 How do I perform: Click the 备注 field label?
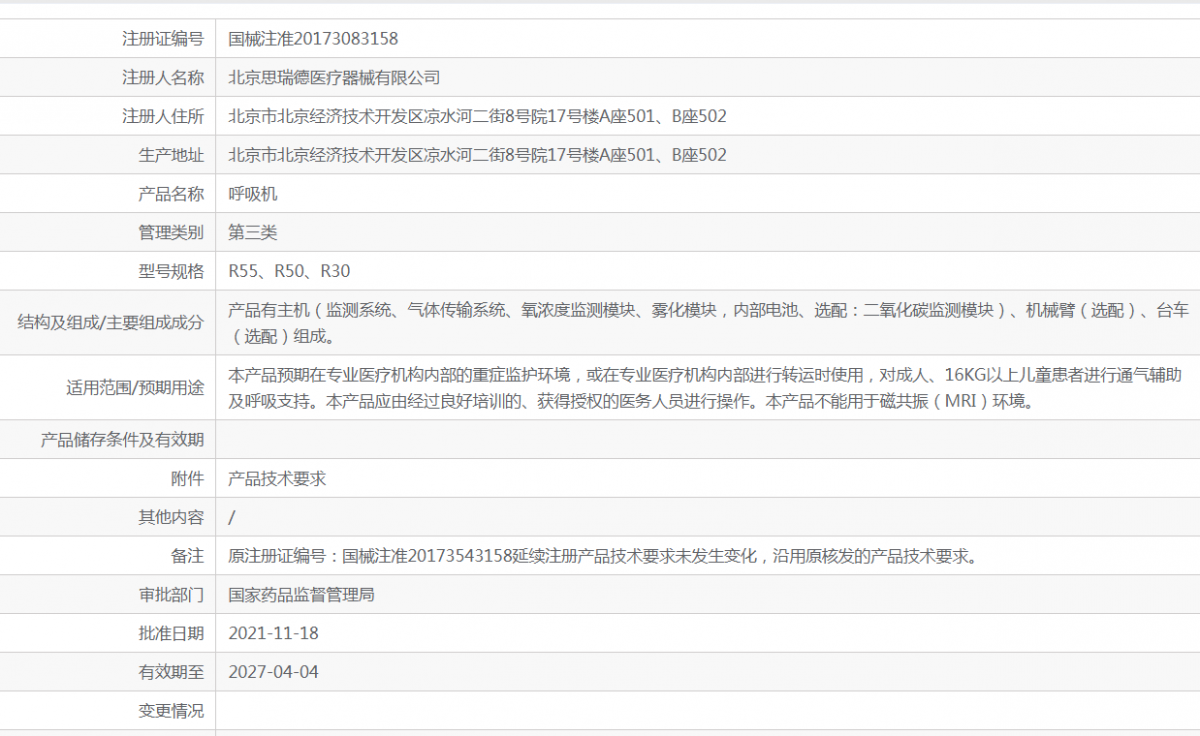tap(187, 556)
